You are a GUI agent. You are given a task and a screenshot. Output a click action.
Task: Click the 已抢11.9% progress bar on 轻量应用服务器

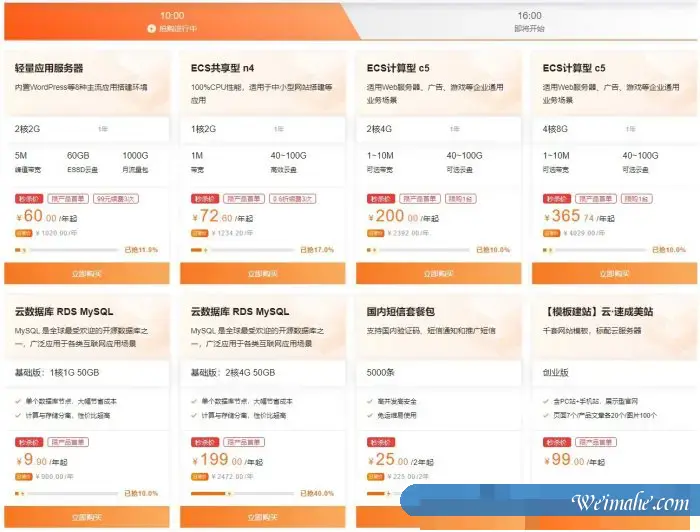pyautogui.click(x=66, y=250)
